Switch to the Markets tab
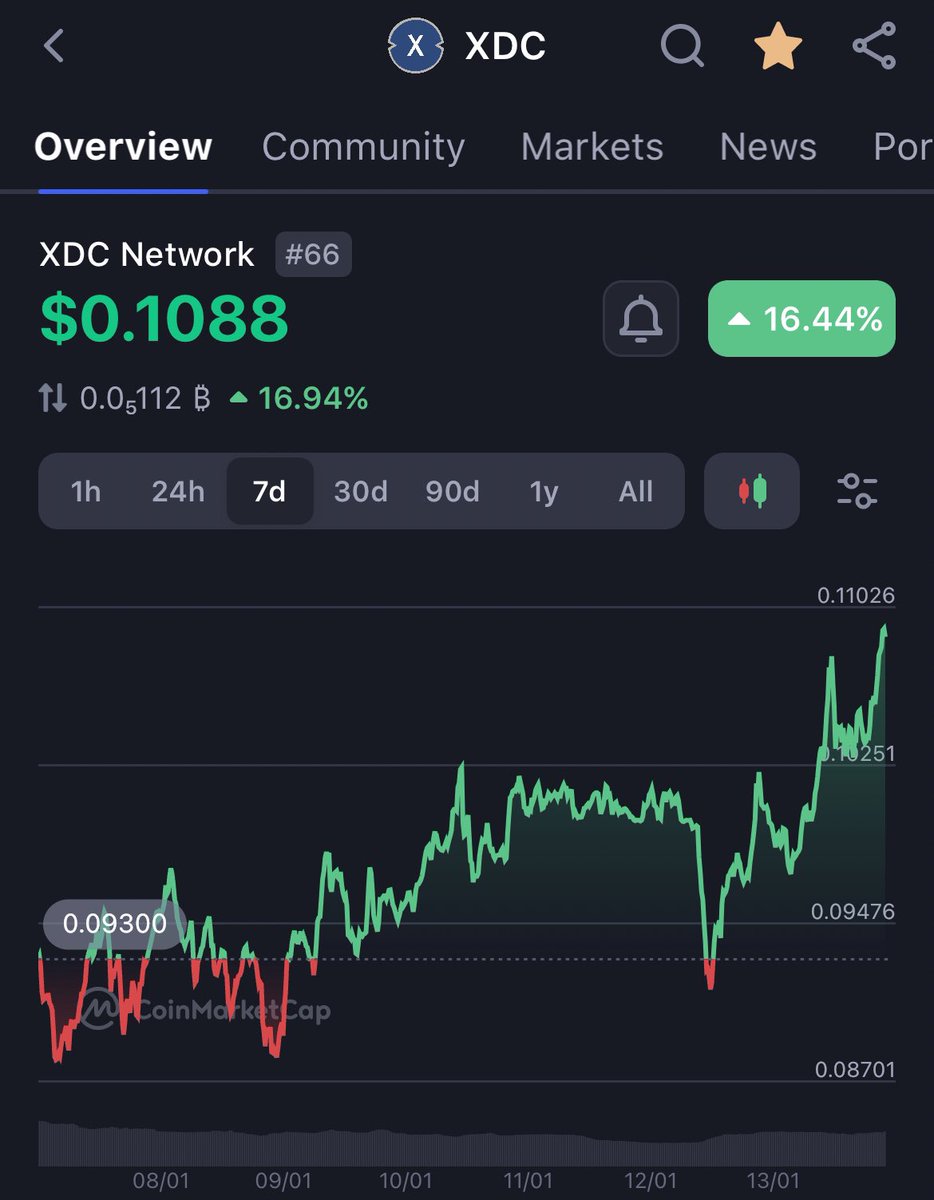This screenshot has width=934, height=1200. click(592, 147)
